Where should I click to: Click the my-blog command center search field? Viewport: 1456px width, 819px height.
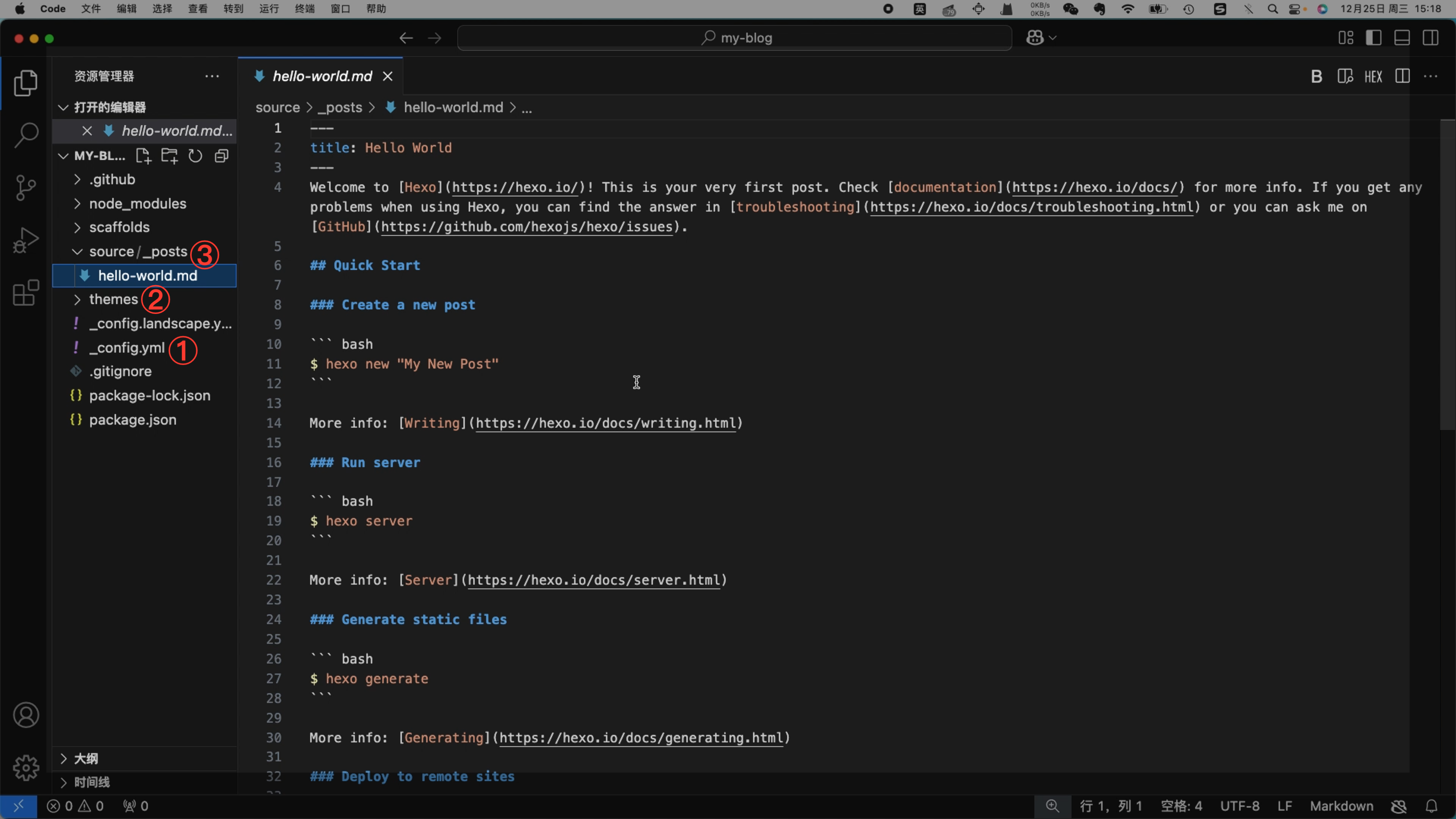pos(734,38)
